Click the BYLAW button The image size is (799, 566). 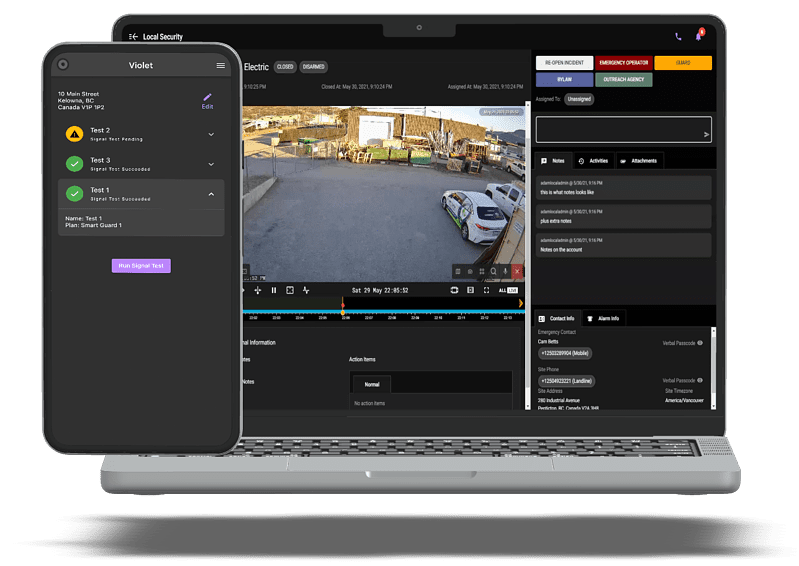pyautogui.click(x=565, y=79)
